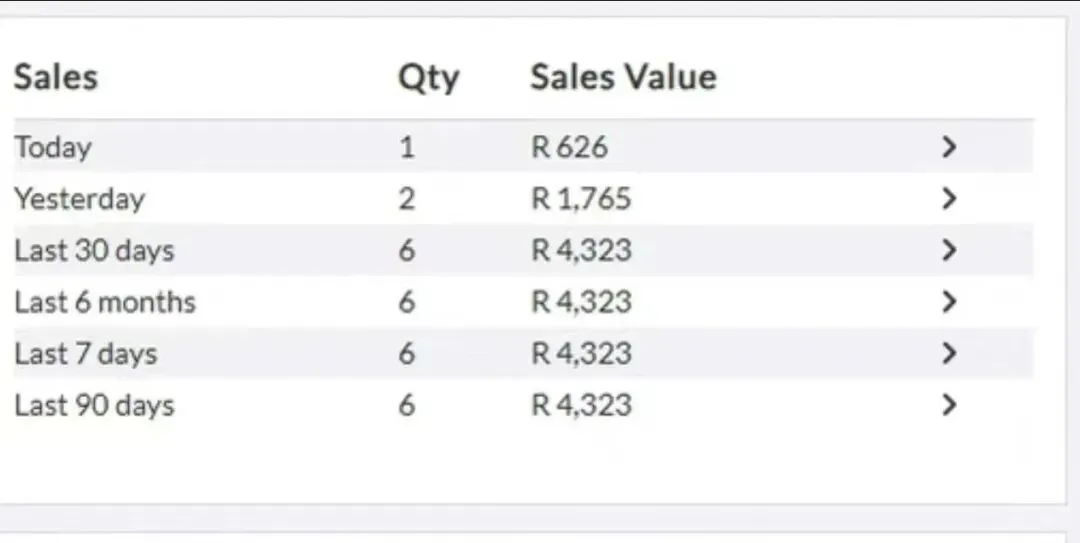Click the R 1,765 sales value
The image size is (1080, 543).
(581, 199)
